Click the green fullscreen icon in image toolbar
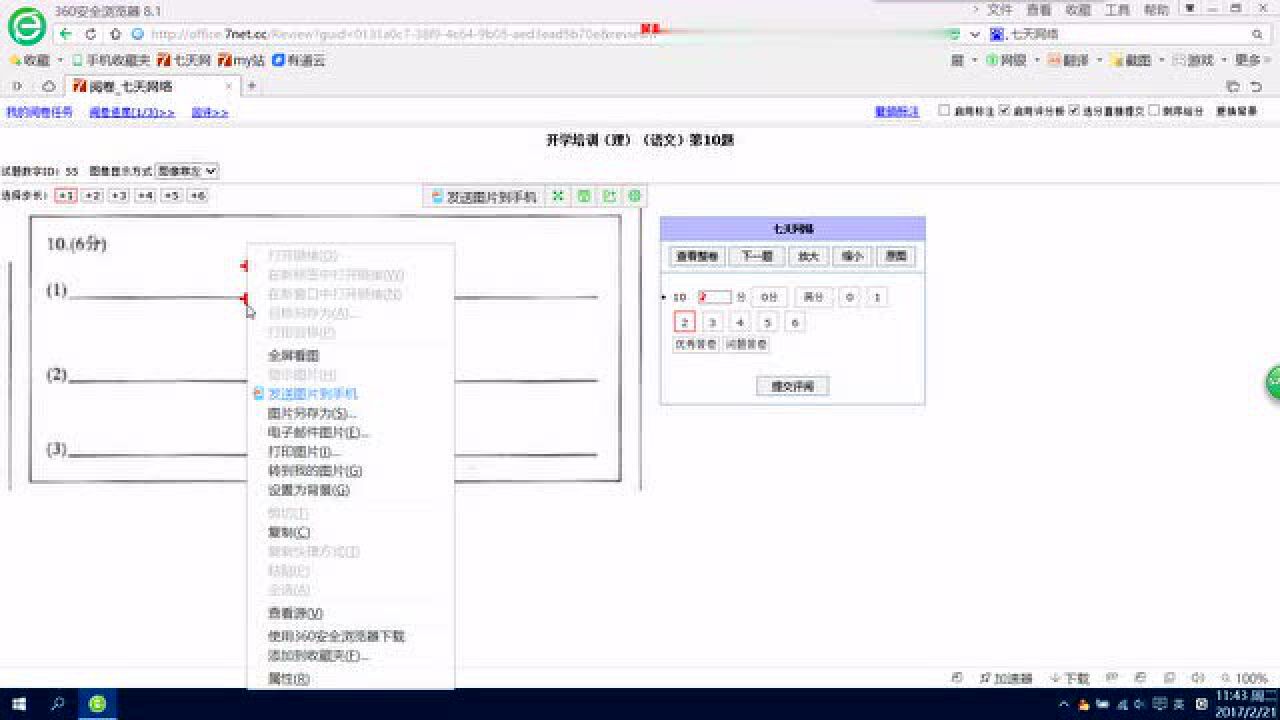 click(558, 196)
